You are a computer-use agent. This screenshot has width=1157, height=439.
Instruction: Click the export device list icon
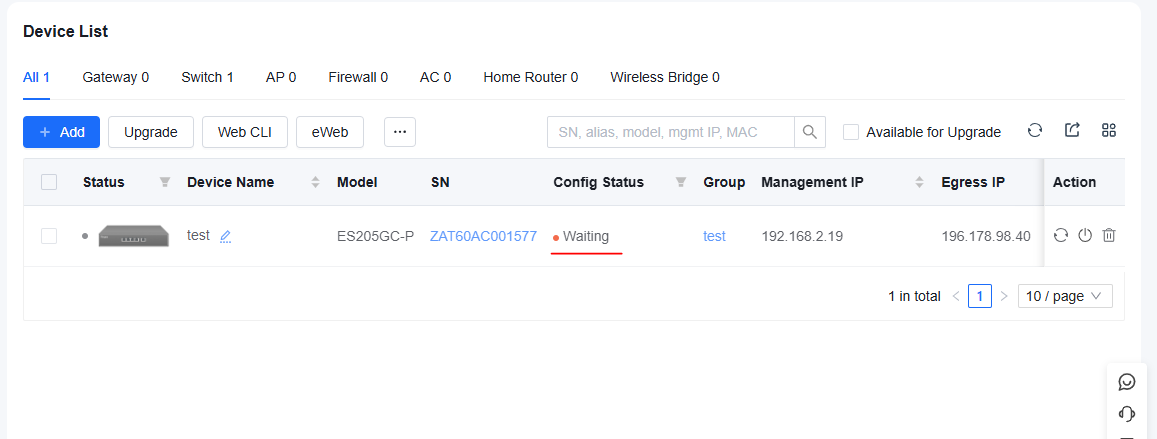1072,131
